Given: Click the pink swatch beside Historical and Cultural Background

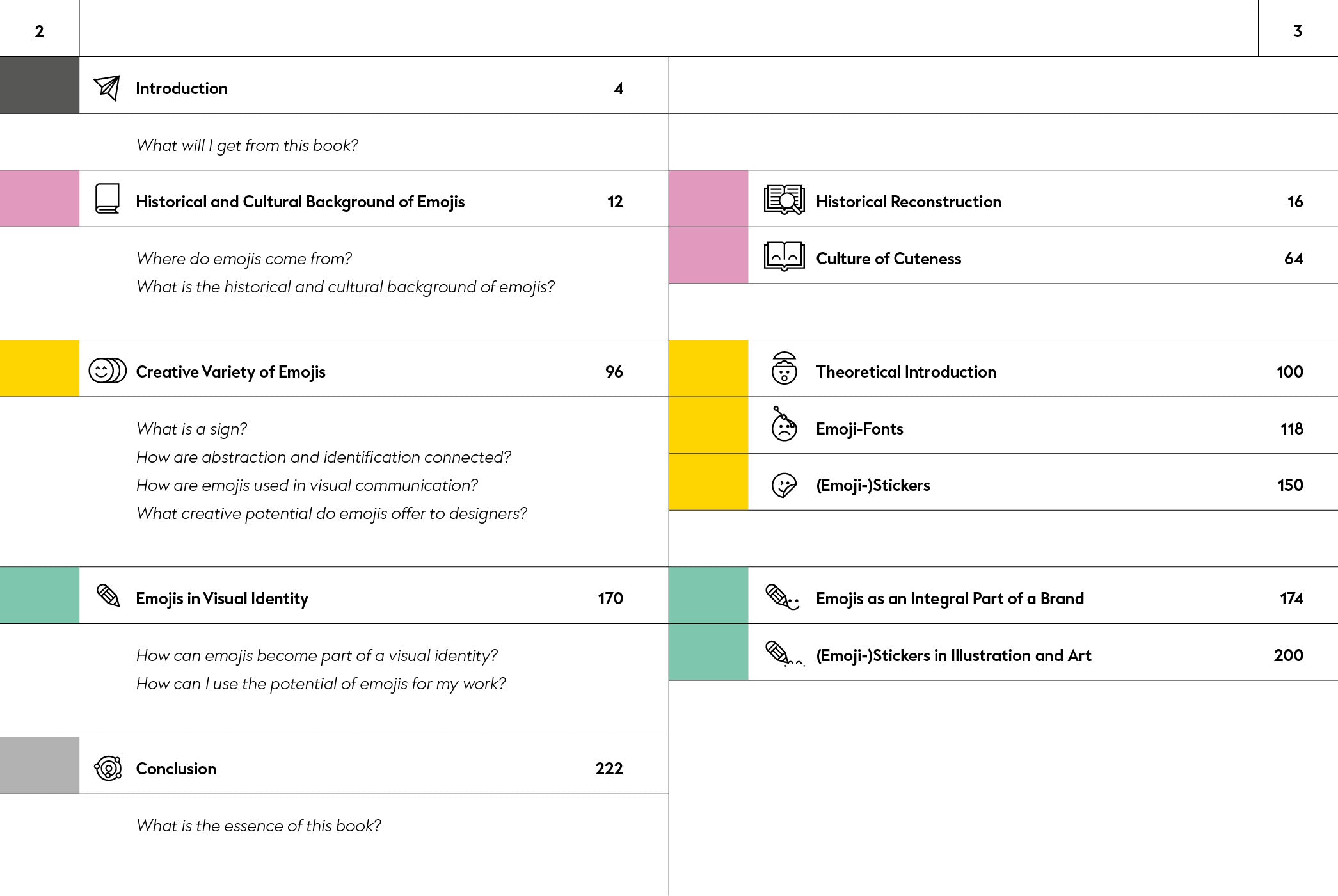Looking at the screenshot, I should coord(40,198).
